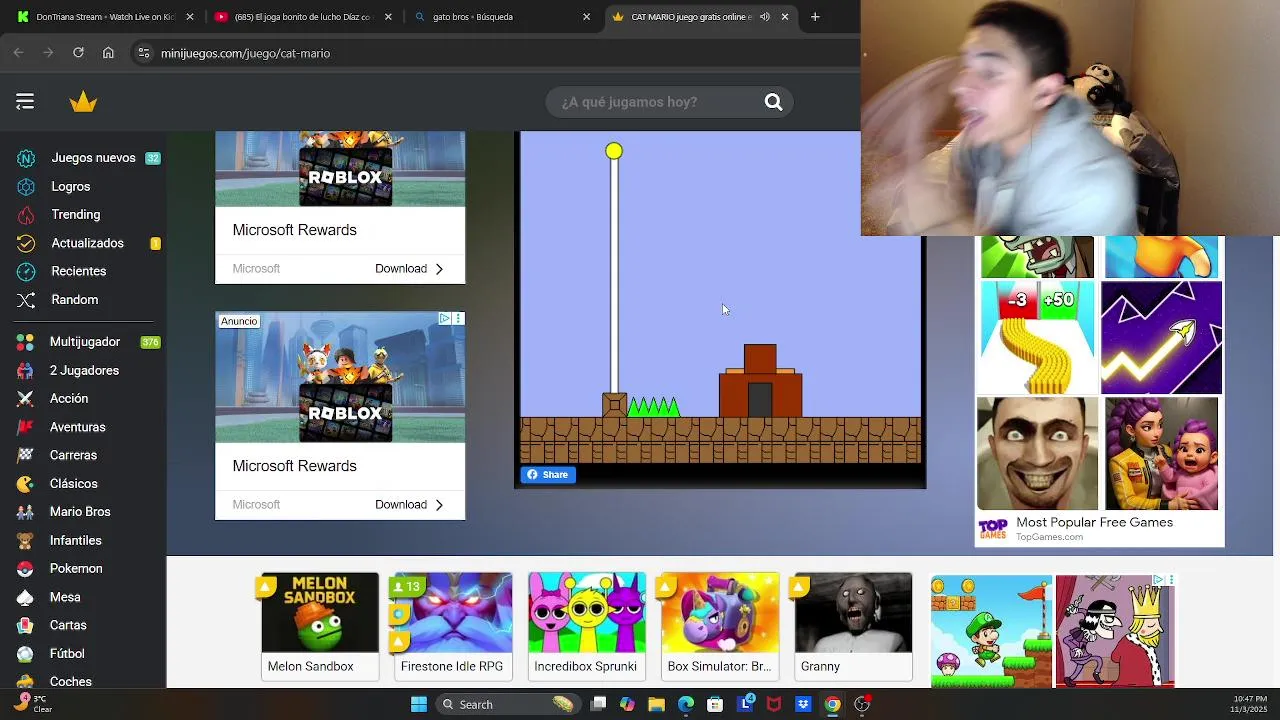Click the Cartas category link
1280x720 pixels.
68,625
